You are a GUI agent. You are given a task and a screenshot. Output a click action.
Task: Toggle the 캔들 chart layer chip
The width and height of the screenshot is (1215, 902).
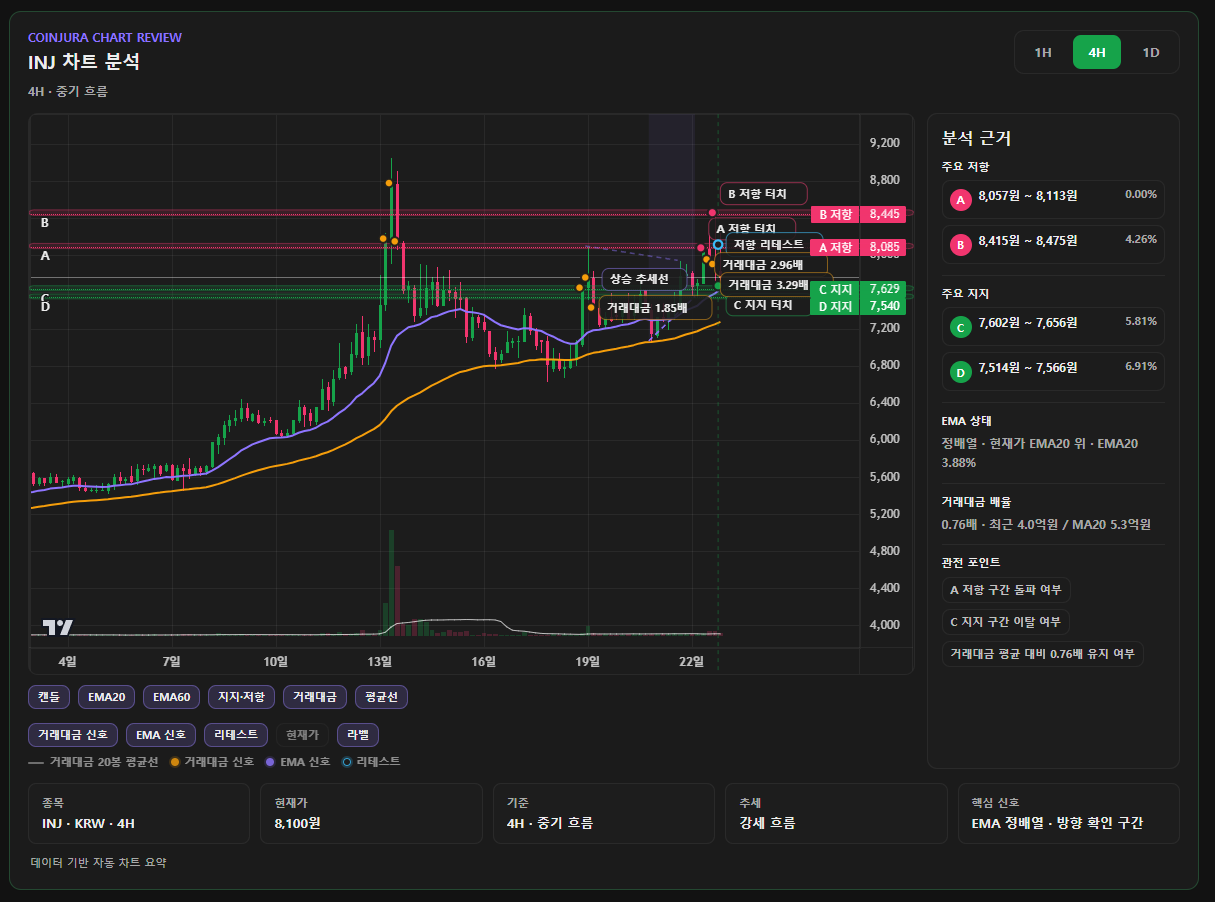[48, 697]
